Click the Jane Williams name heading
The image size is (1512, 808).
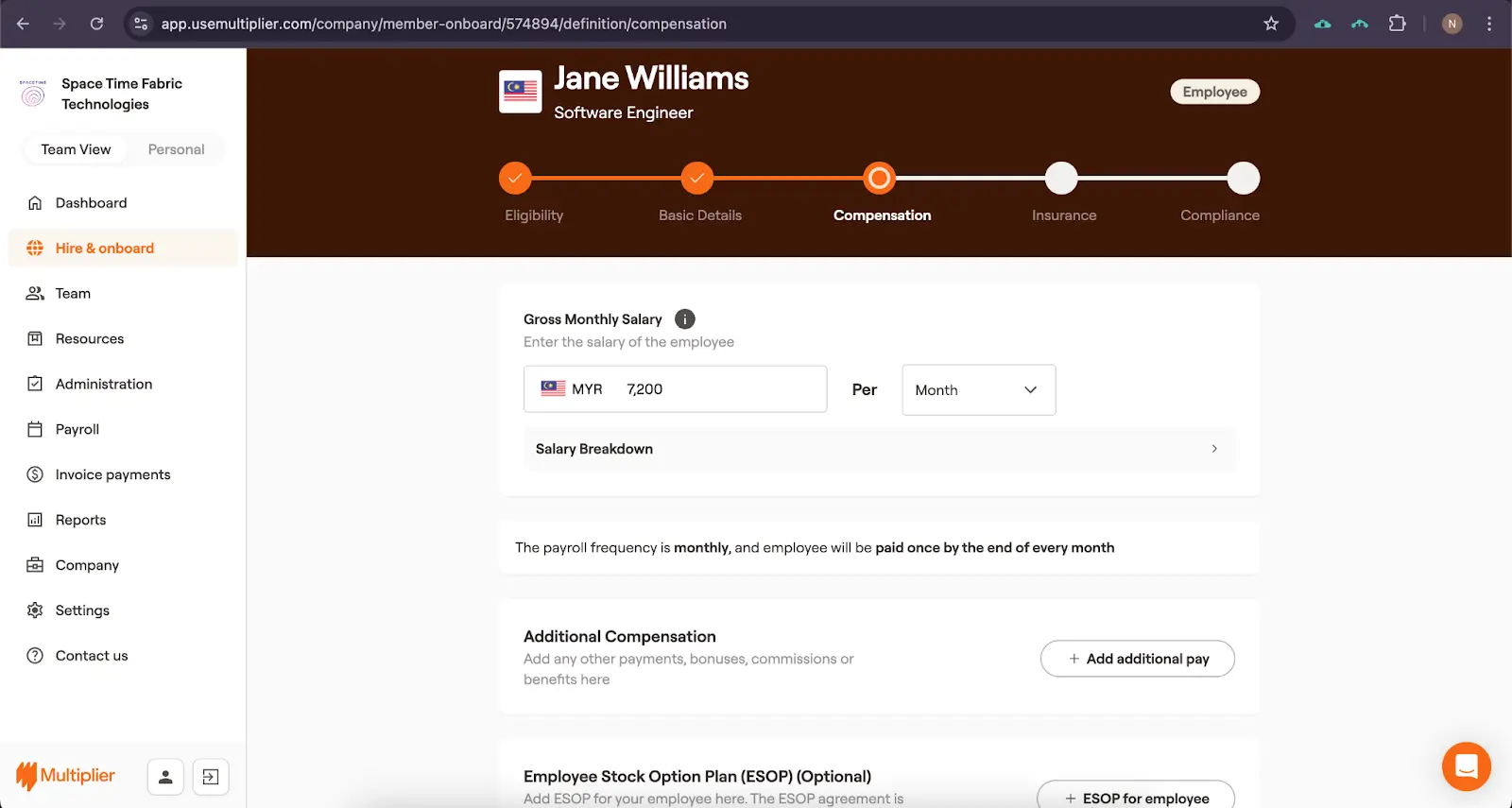click(651, 78)
